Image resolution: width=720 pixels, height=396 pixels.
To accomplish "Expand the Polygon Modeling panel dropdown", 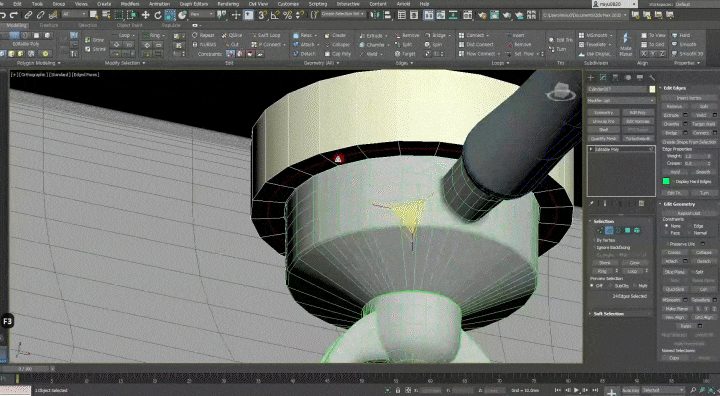I will coord(38,63).
